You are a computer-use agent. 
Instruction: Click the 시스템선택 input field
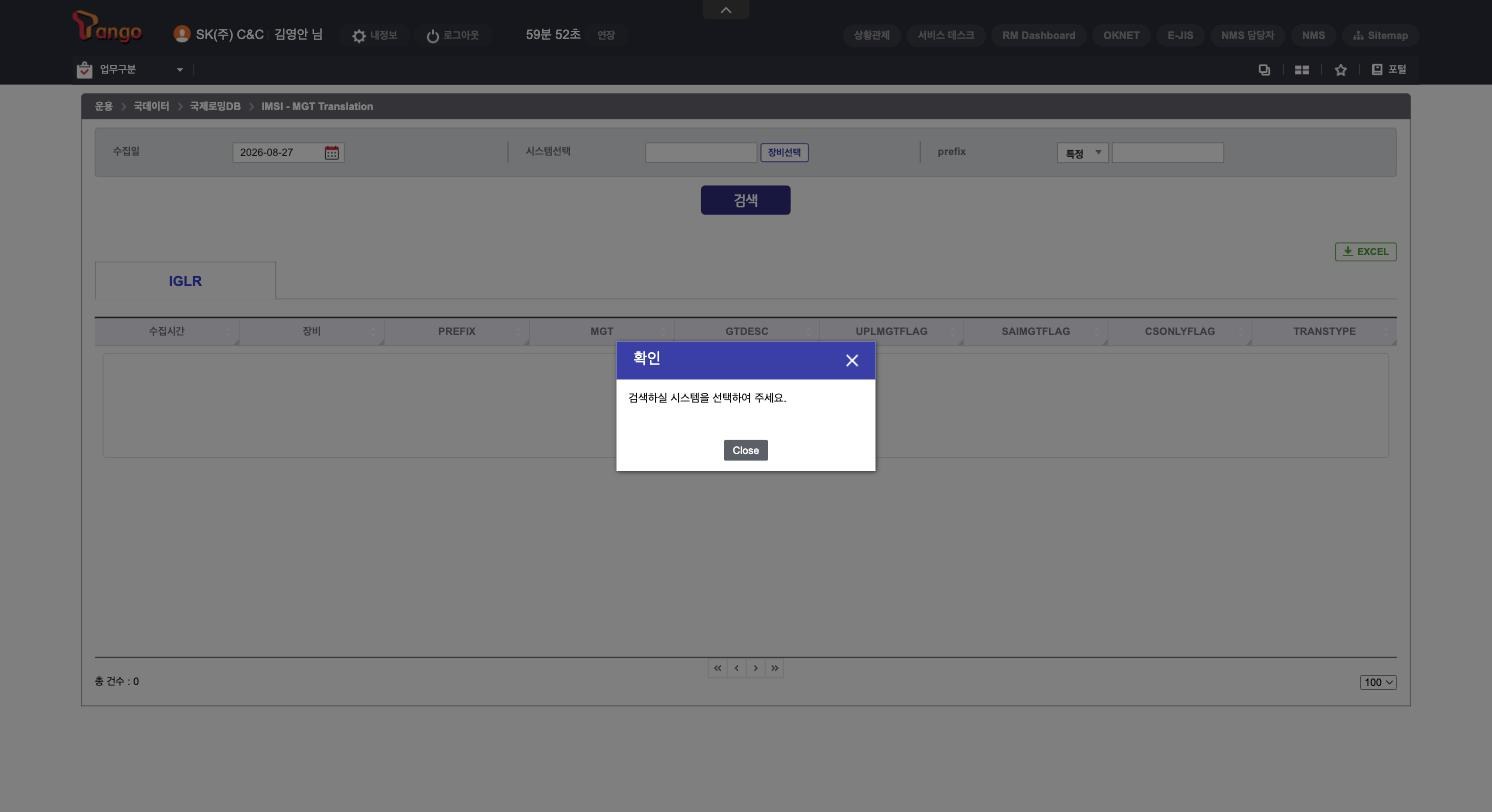[701, 153]
